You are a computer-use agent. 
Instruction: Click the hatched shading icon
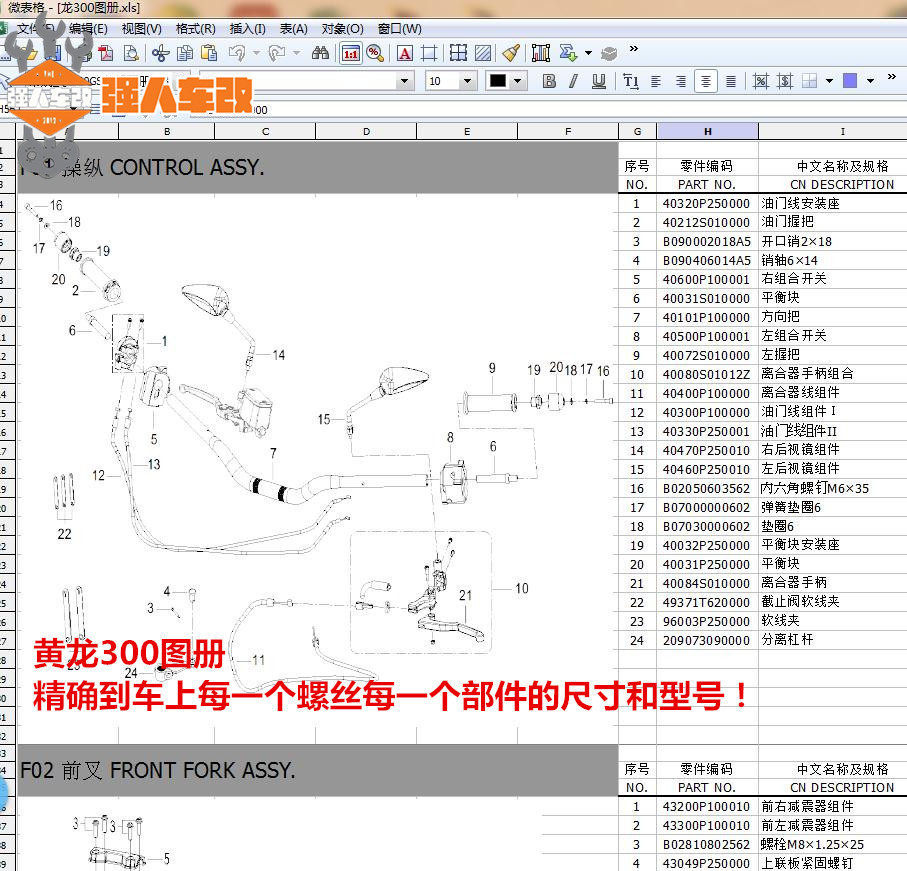pos(483,54)
